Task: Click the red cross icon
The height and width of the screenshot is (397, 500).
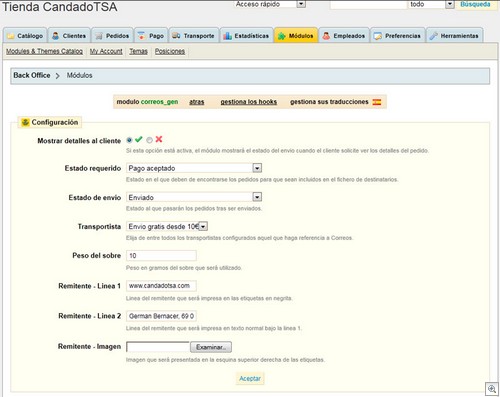Action: point(159,139)
